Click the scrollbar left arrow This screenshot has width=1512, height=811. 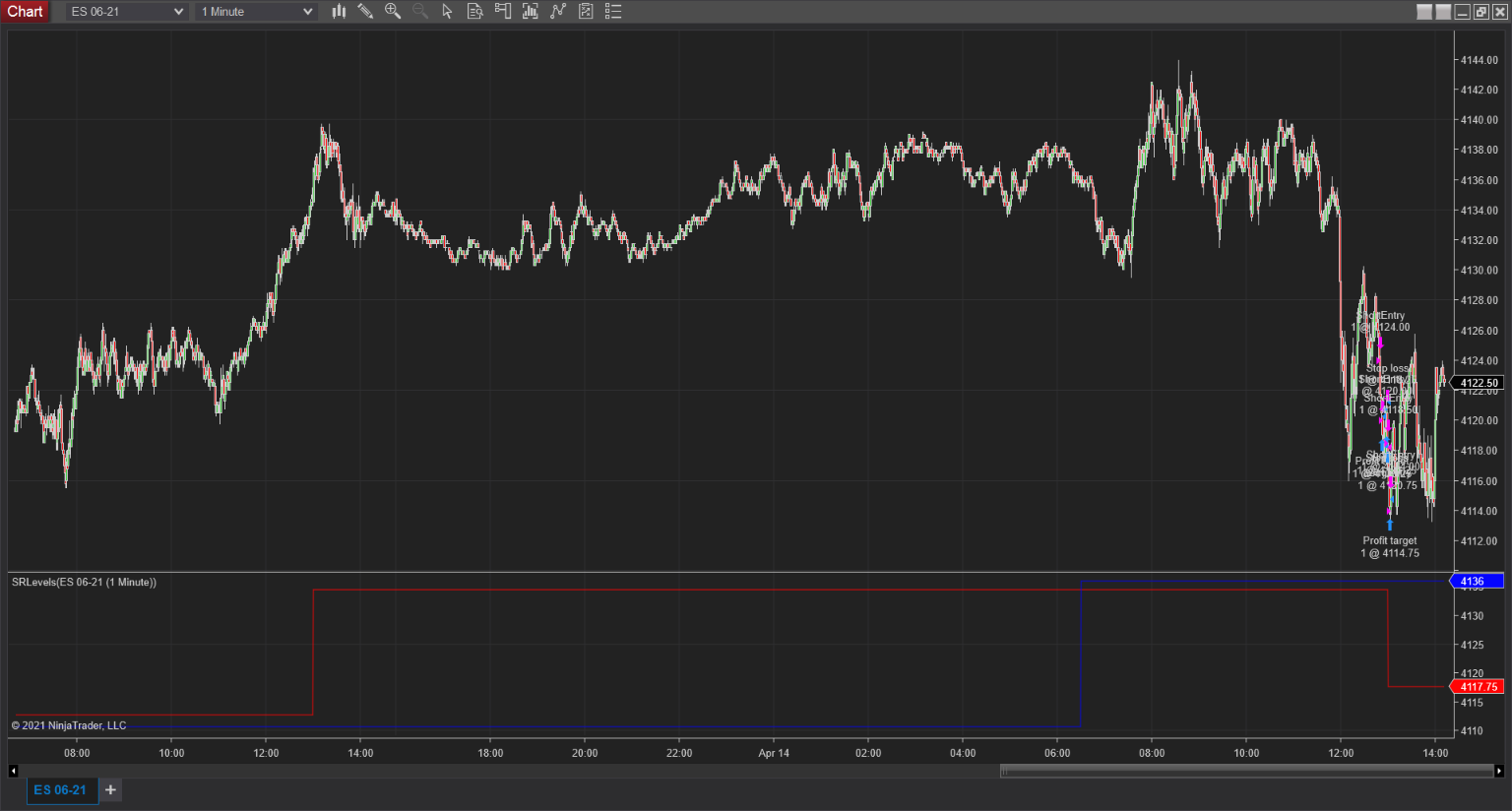[x=13, y=771]
